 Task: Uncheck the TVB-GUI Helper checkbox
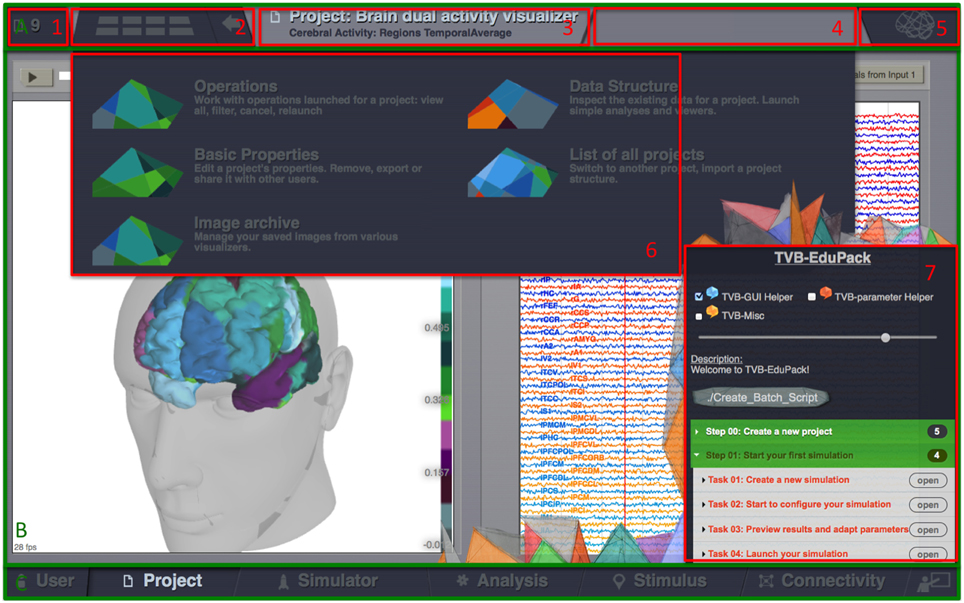click(x=698, y=296)
